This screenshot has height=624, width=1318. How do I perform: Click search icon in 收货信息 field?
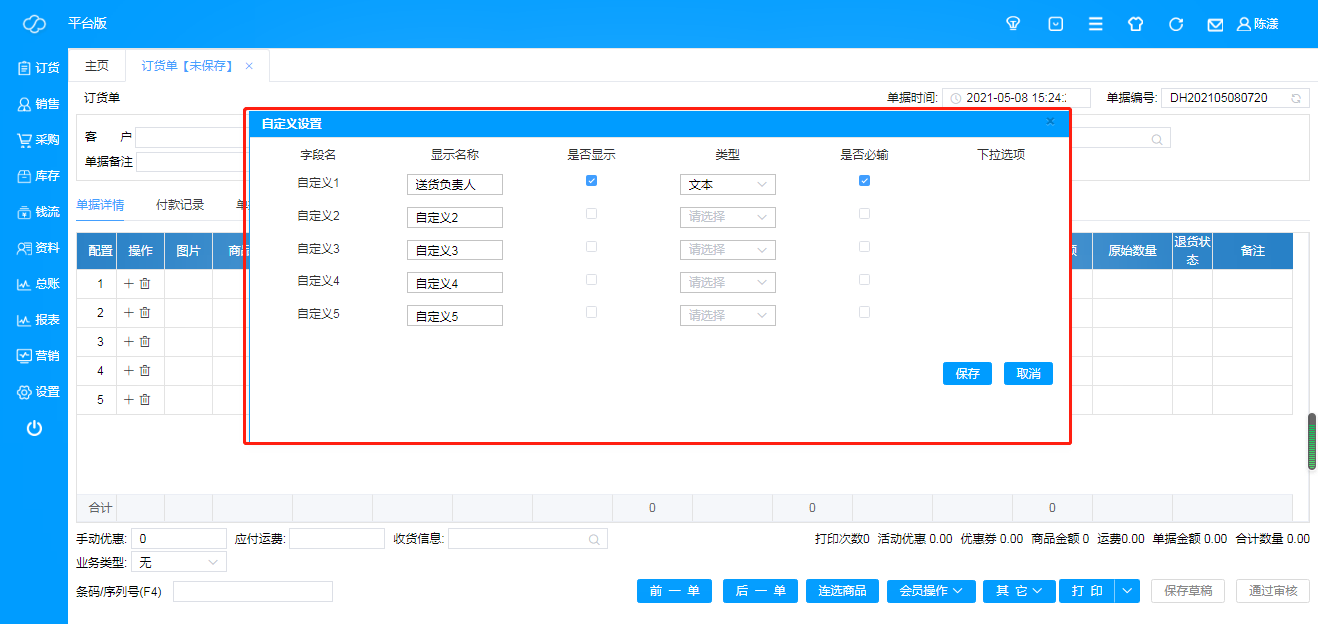594,540
